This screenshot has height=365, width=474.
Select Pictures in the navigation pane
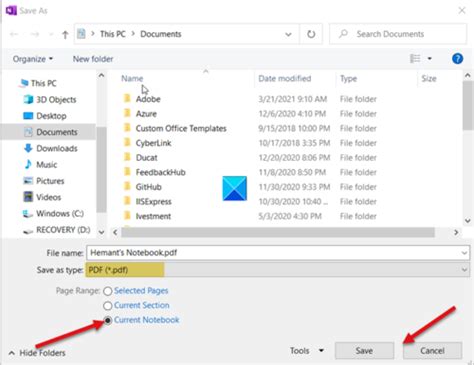point(50,181)
